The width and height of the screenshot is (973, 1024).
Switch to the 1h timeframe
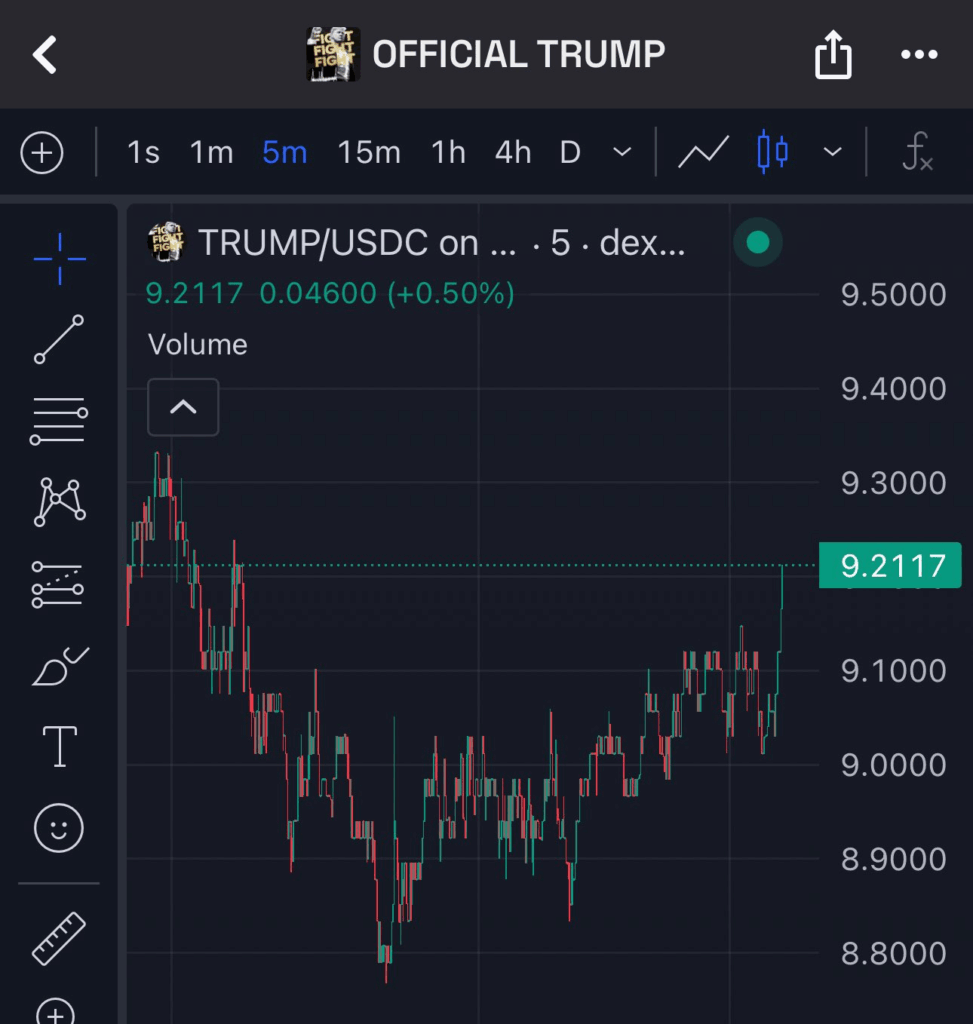[x=449, y=153]
